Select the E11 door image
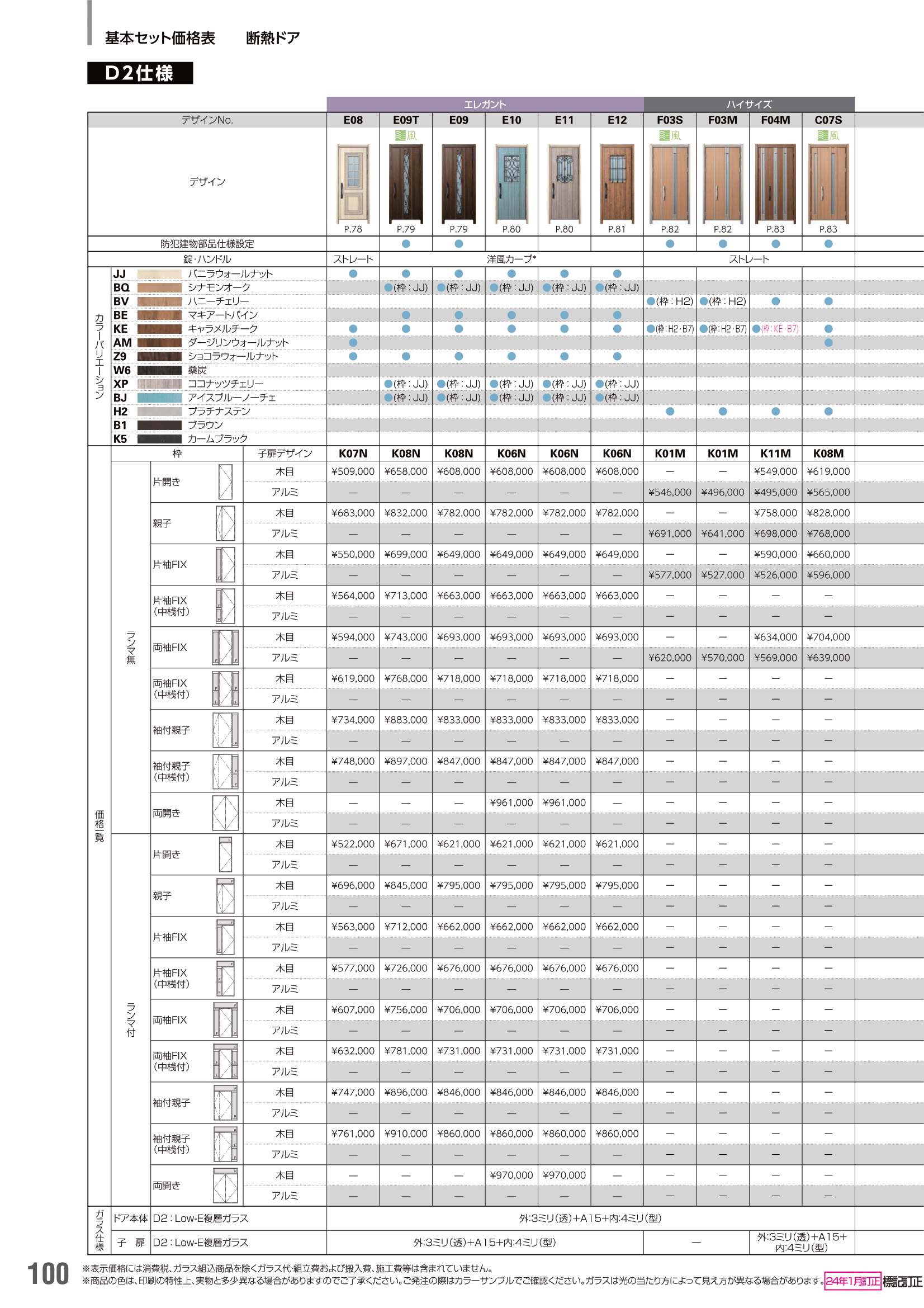This screenshot has width=924, height=1308. [564, 183]
